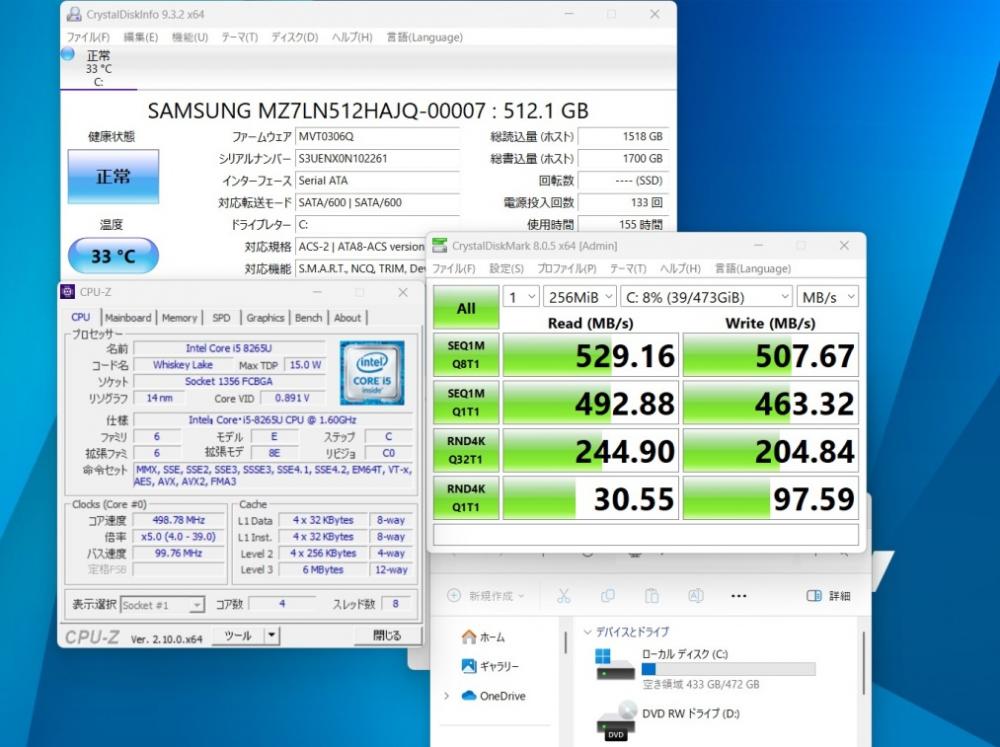
Task: Switch to the Graphics tab in CPU-Z
Action: click(x=265, y=317)
